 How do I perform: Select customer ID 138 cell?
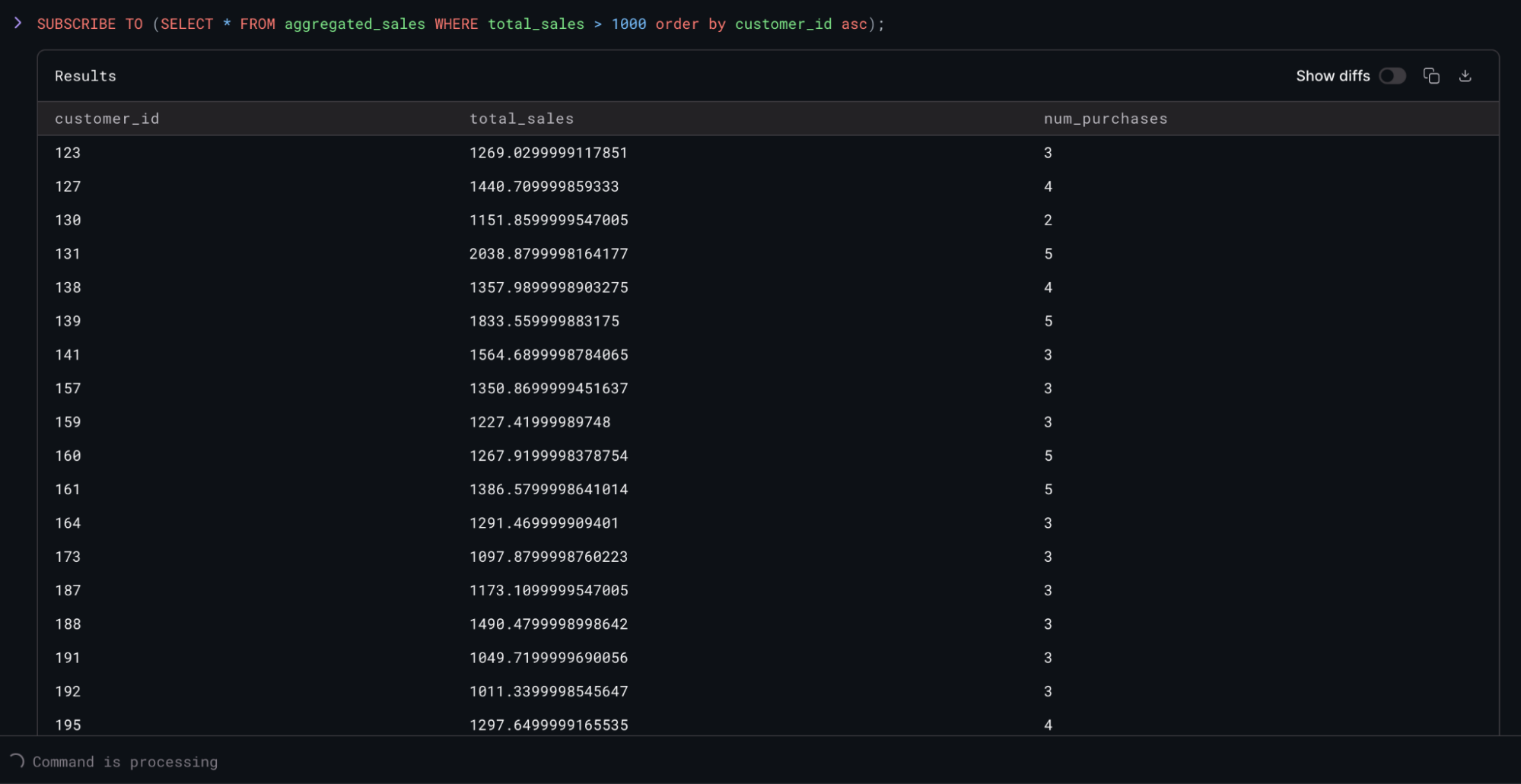[68, 287]
